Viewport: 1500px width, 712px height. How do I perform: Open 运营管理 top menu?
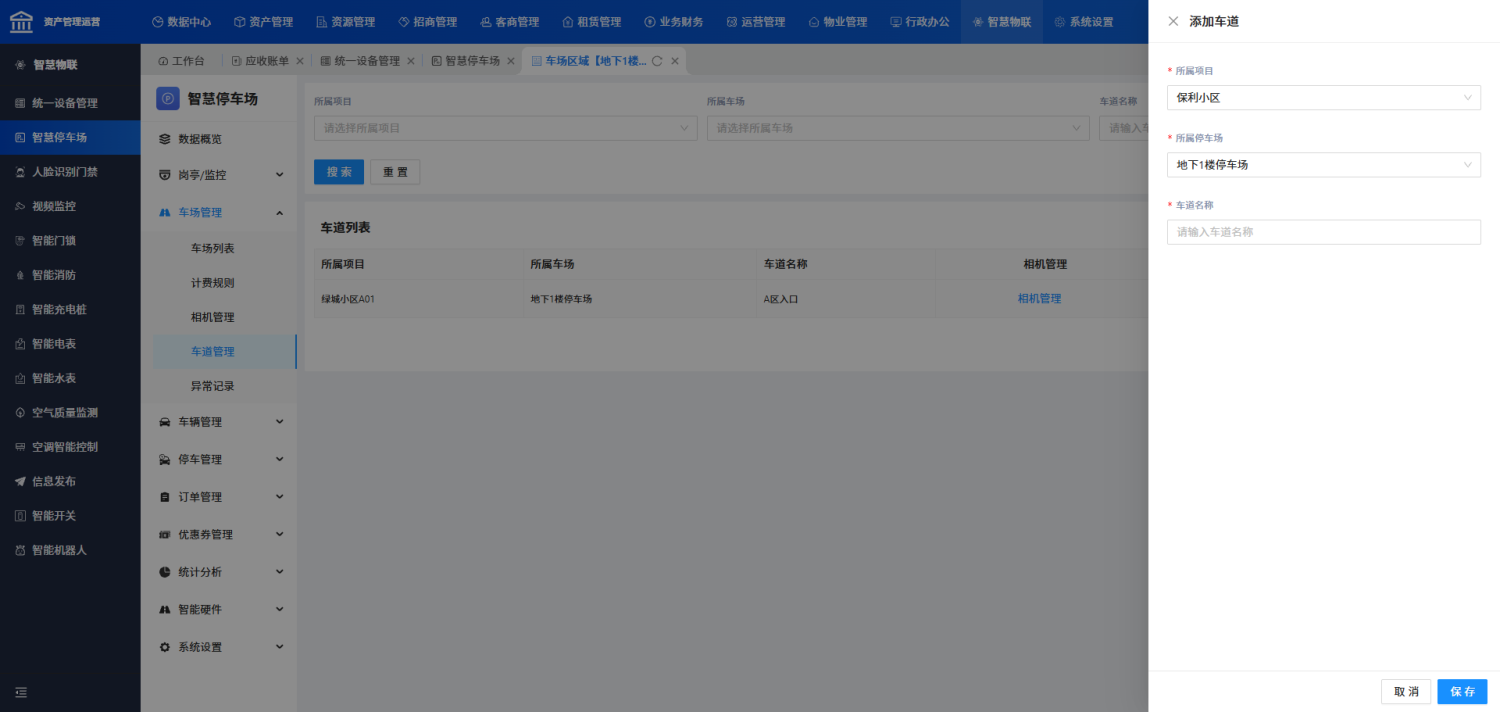click(x=755, y=22)
